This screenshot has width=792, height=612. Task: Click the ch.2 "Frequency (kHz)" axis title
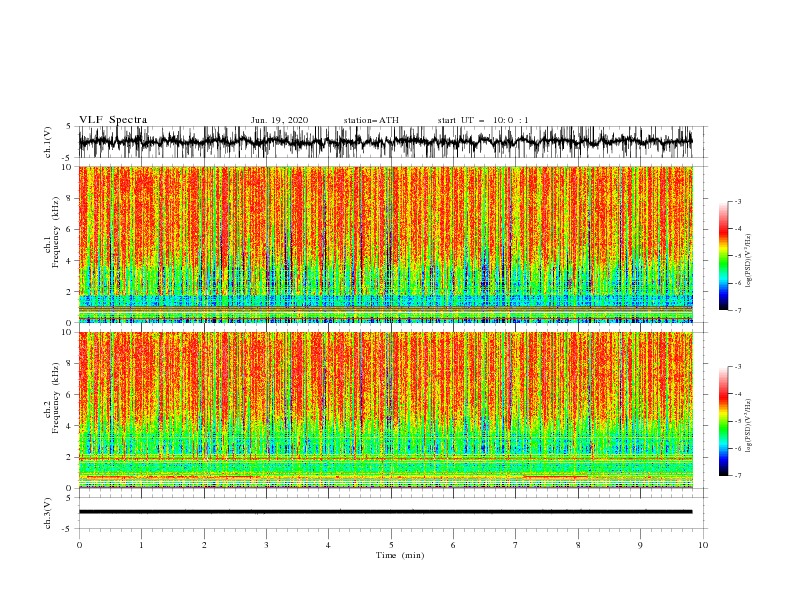pyautogui.click(x=56, y=398)
